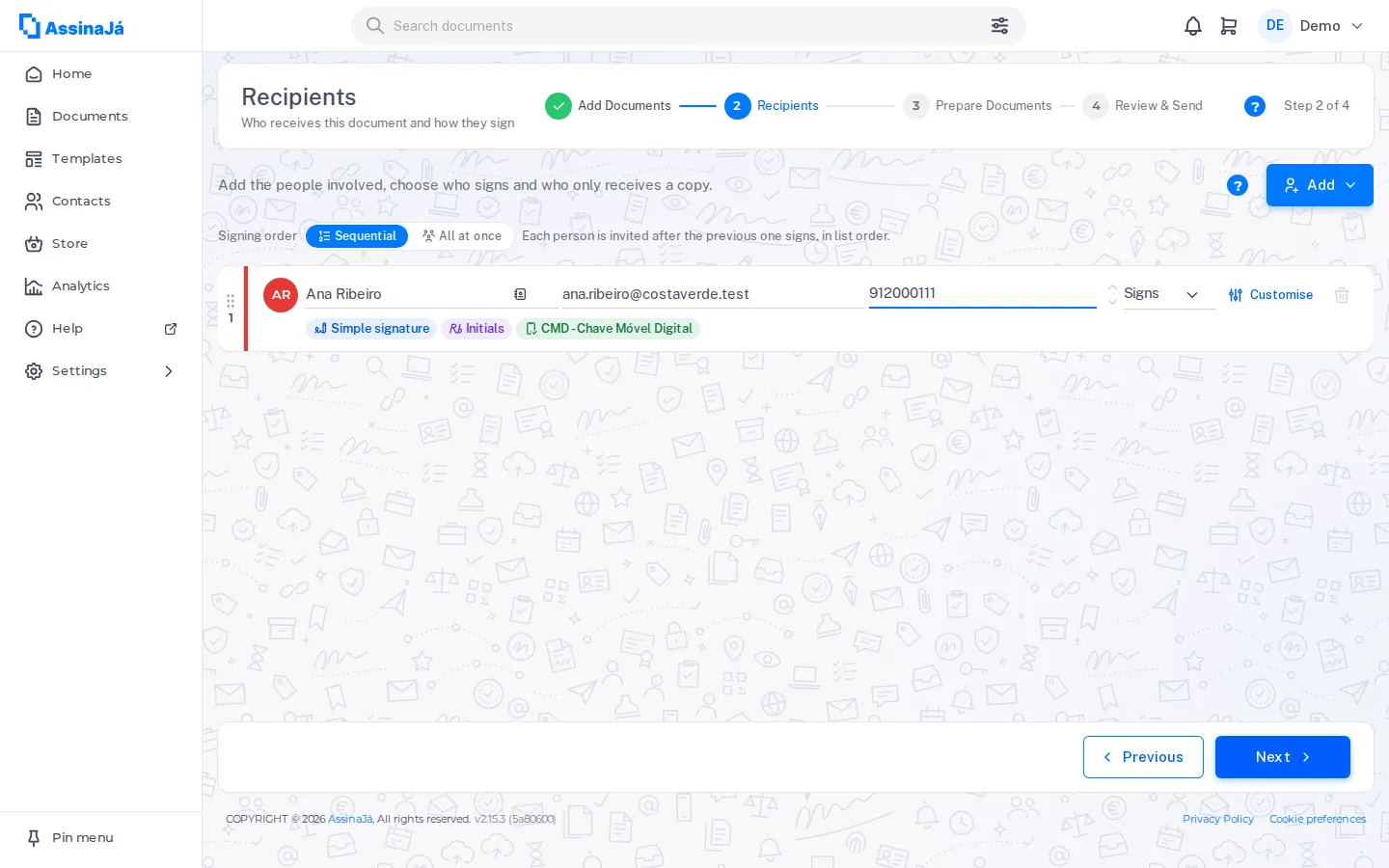Click the search magnifier icon

[x=375, y=26]
